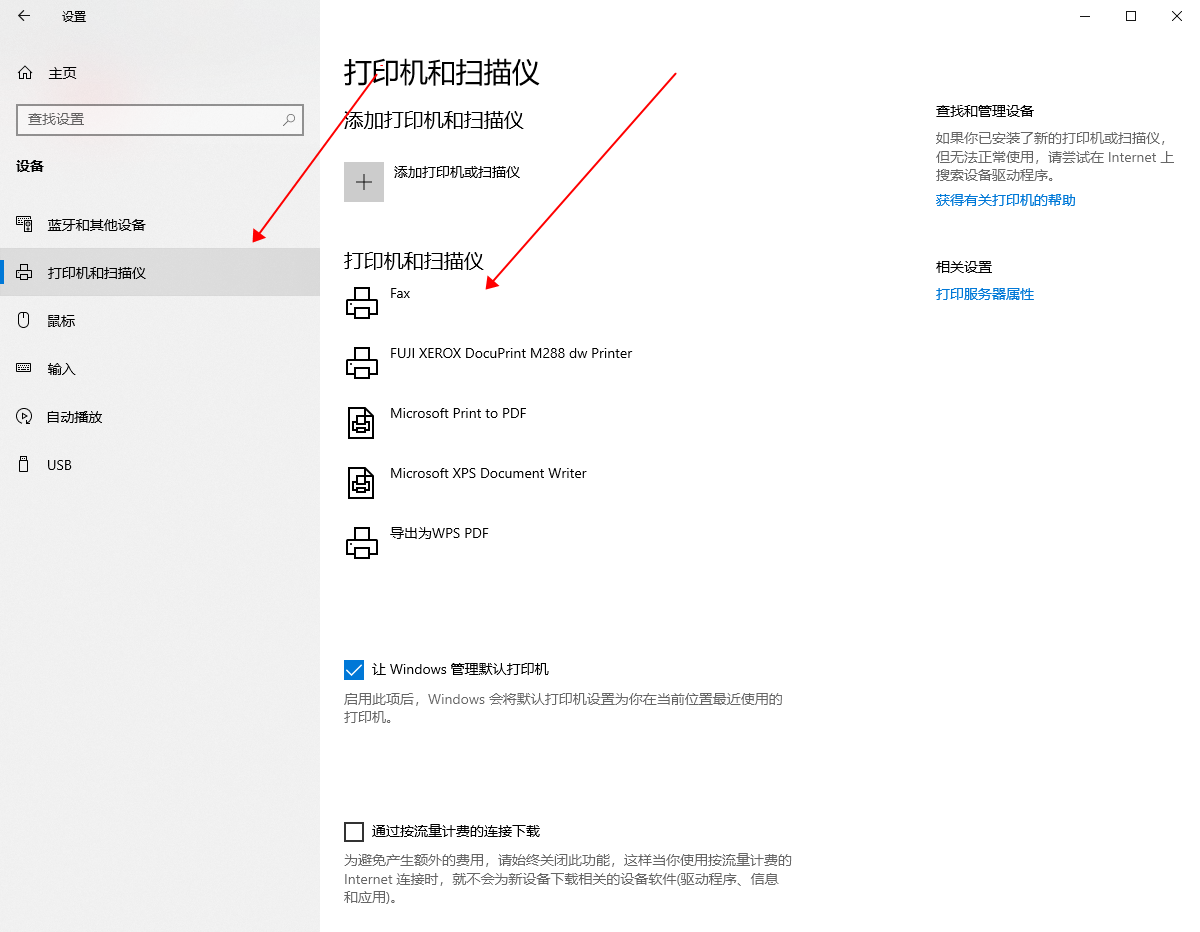
Task: Go to USB settings page
Action: [x=60, y=465]
